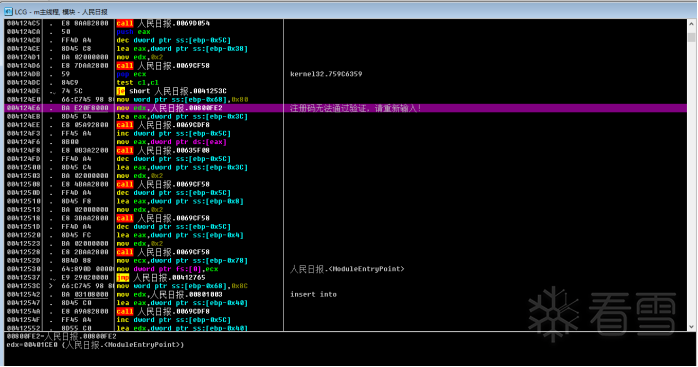Click info pane line '00800FE2=' value

coord(61,336)
